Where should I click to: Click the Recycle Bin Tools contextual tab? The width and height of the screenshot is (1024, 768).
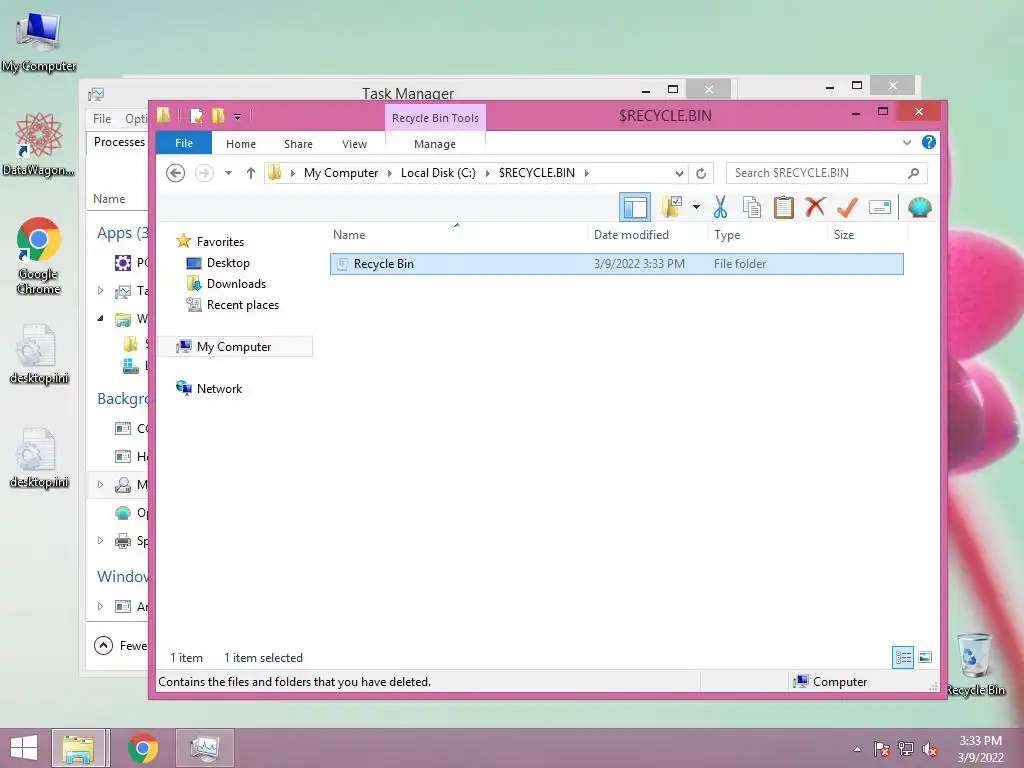pyautogui.click(x=435, y=118)
